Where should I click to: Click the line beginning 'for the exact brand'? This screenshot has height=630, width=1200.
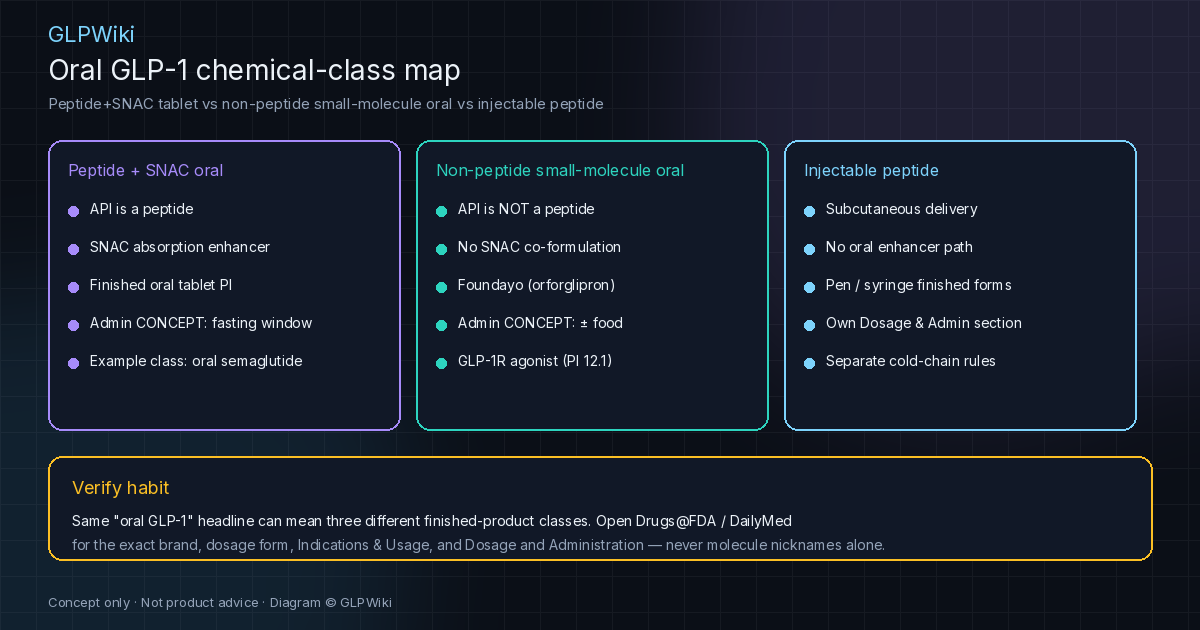(478, 545)
